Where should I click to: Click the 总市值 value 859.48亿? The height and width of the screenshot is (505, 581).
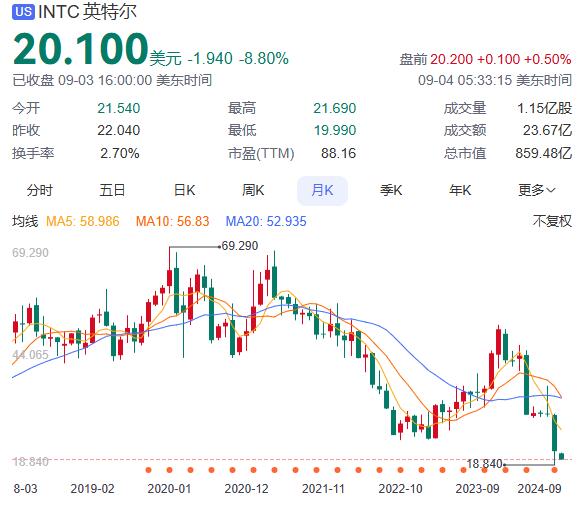click(544, 153)
